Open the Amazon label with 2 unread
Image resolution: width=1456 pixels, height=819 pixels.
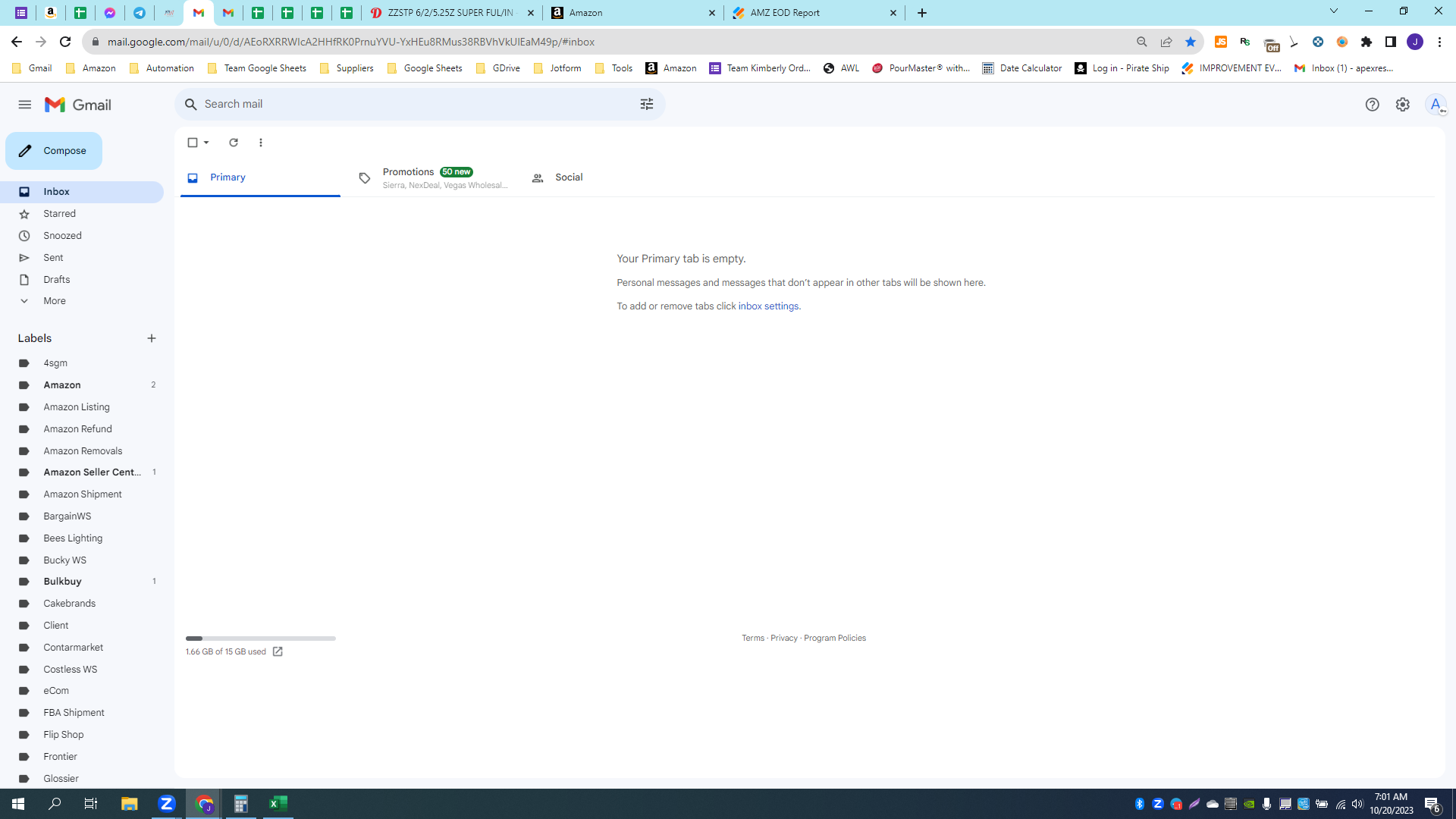pos(82,385)
